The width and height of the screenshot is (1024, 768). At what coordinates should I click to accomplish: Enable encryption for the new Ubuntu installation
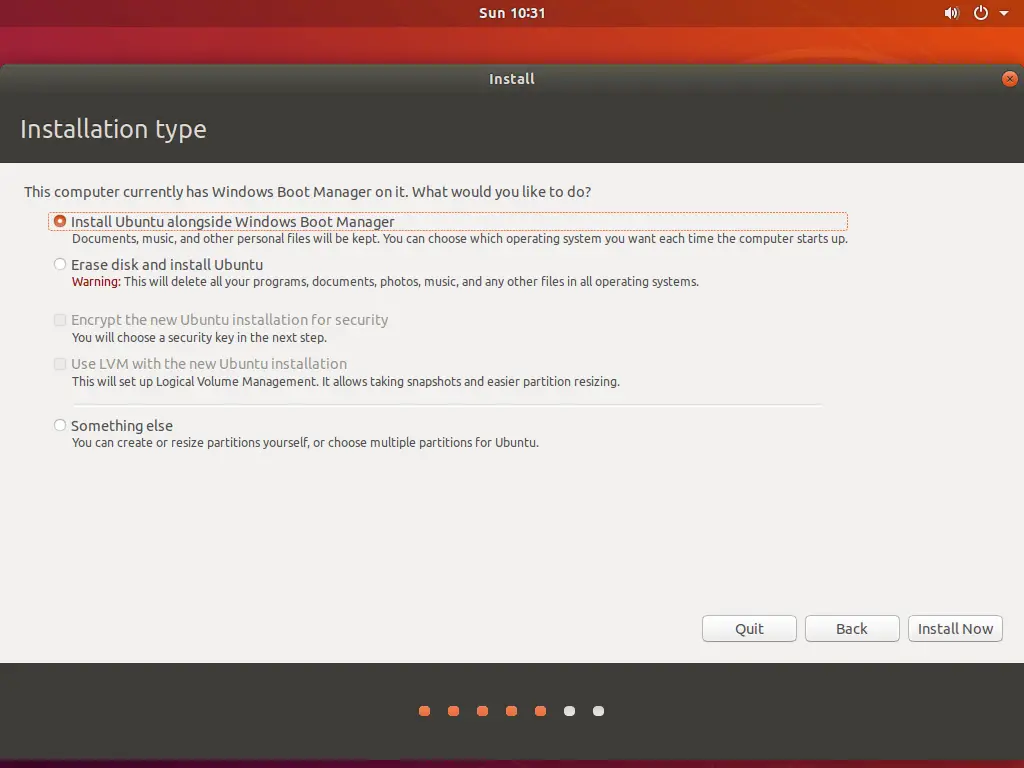(60, 320)
